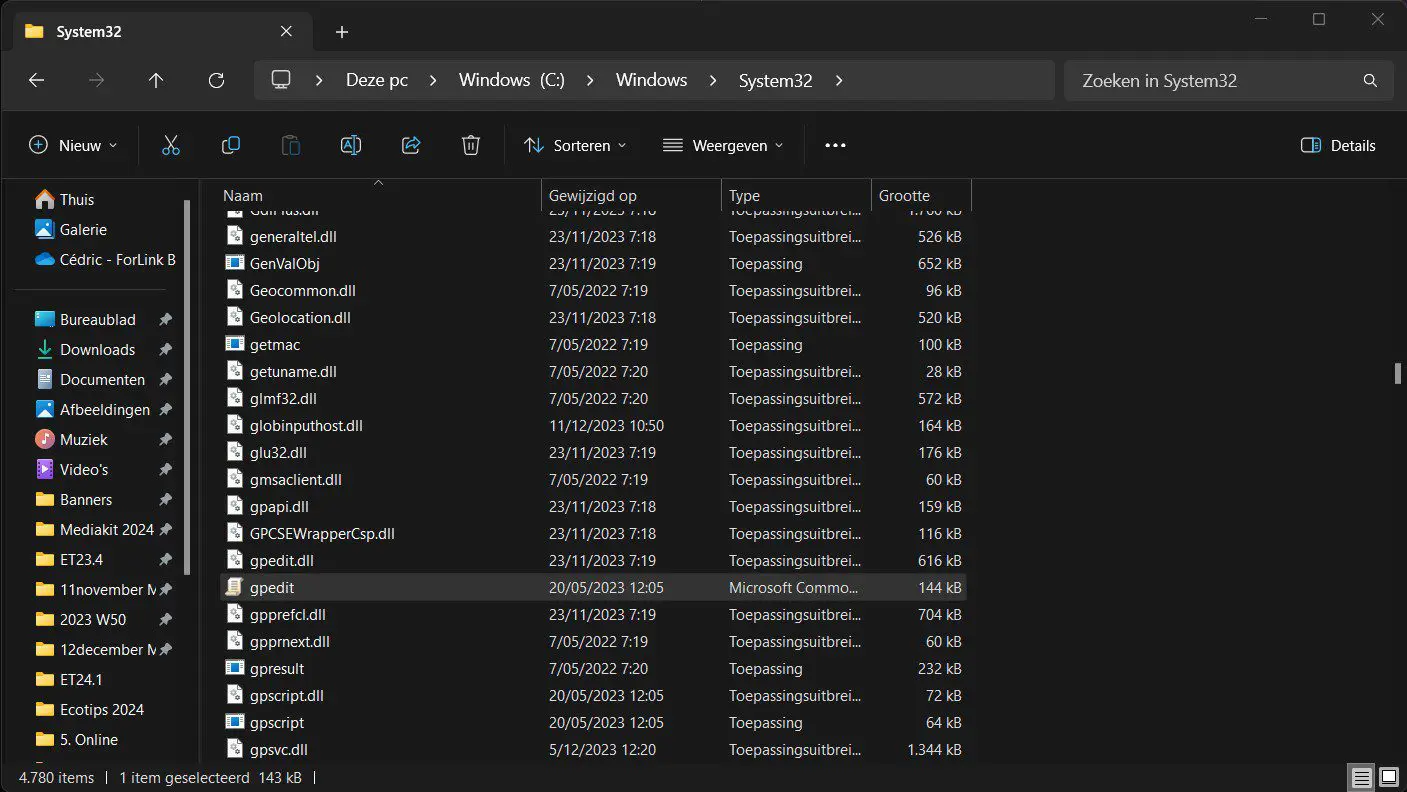Click the Delete trash can icon
1407x792 pixels.
point(471,145)
